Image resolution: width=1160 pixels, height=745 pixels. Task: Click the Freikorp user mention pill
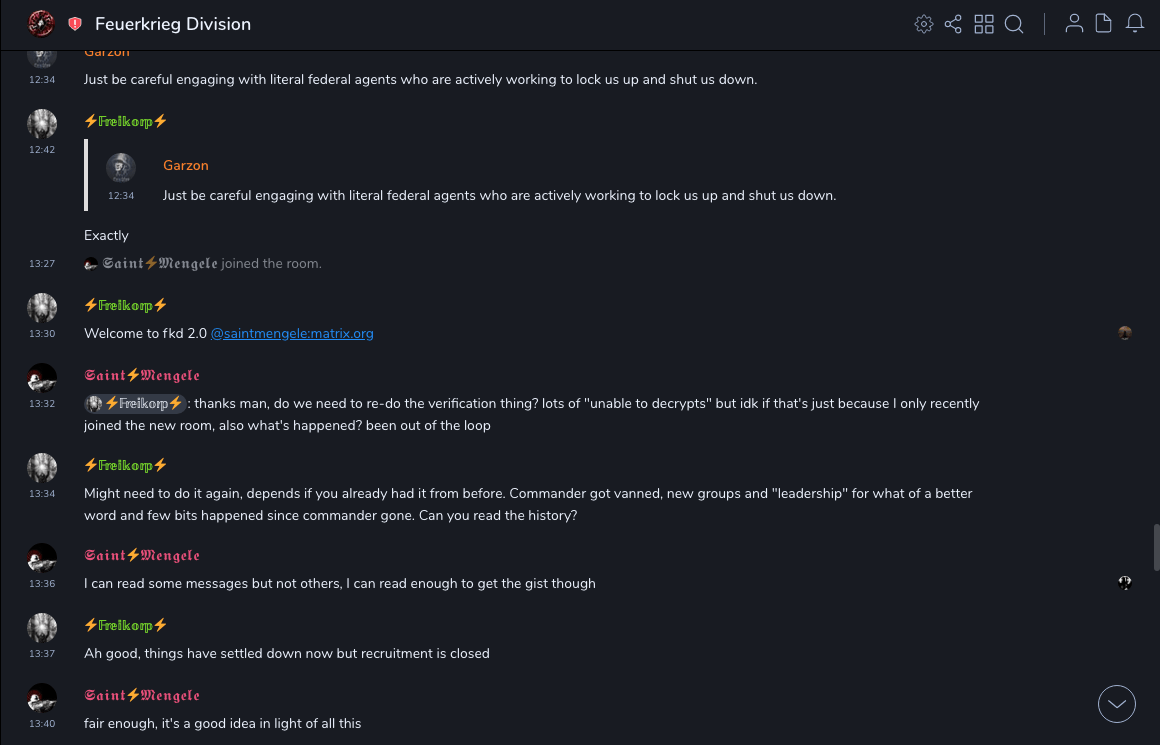coord(136,403)
